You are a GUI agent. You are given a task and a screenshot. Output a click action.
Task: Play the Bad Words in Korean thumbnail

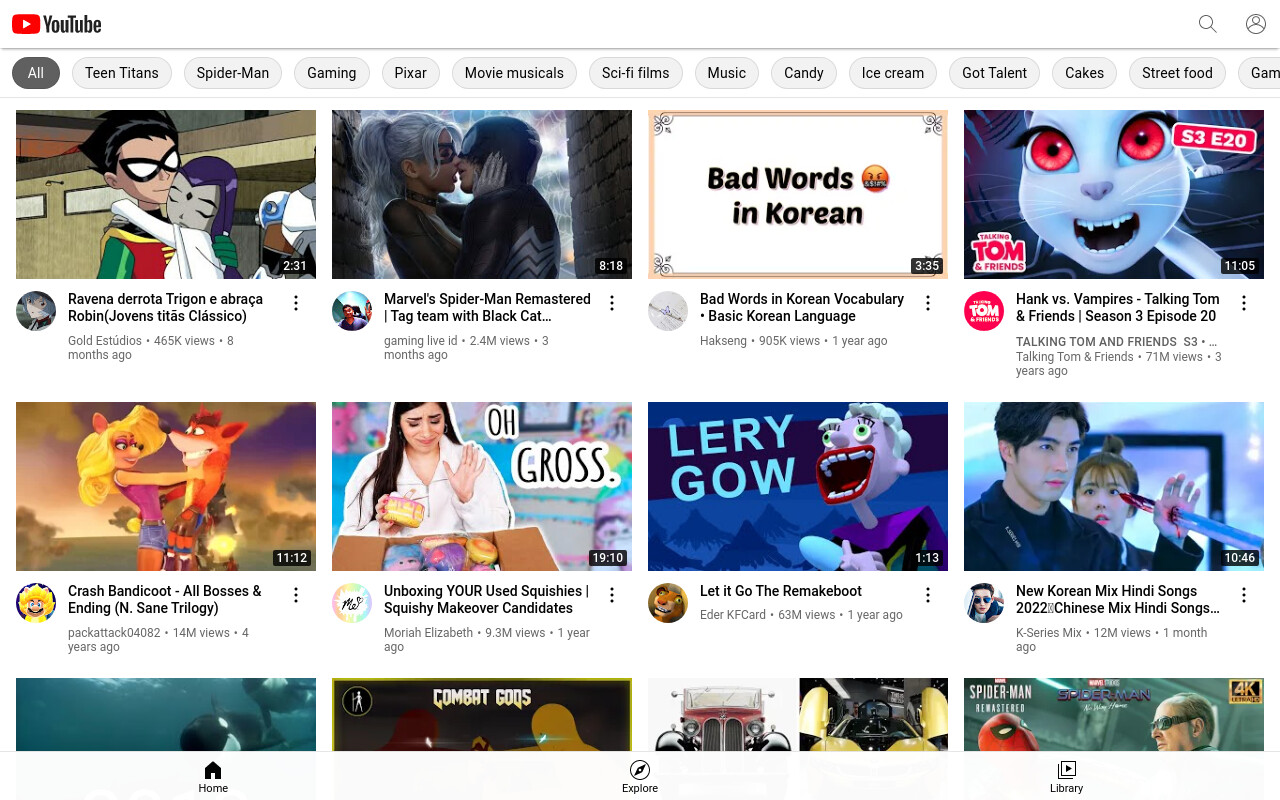click(798, 194)
